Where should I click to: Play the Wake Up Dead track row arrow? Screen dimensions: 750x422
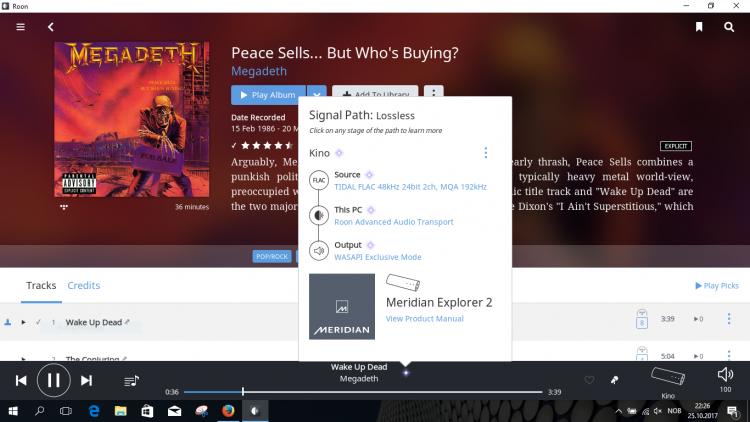tap(23, 322)
